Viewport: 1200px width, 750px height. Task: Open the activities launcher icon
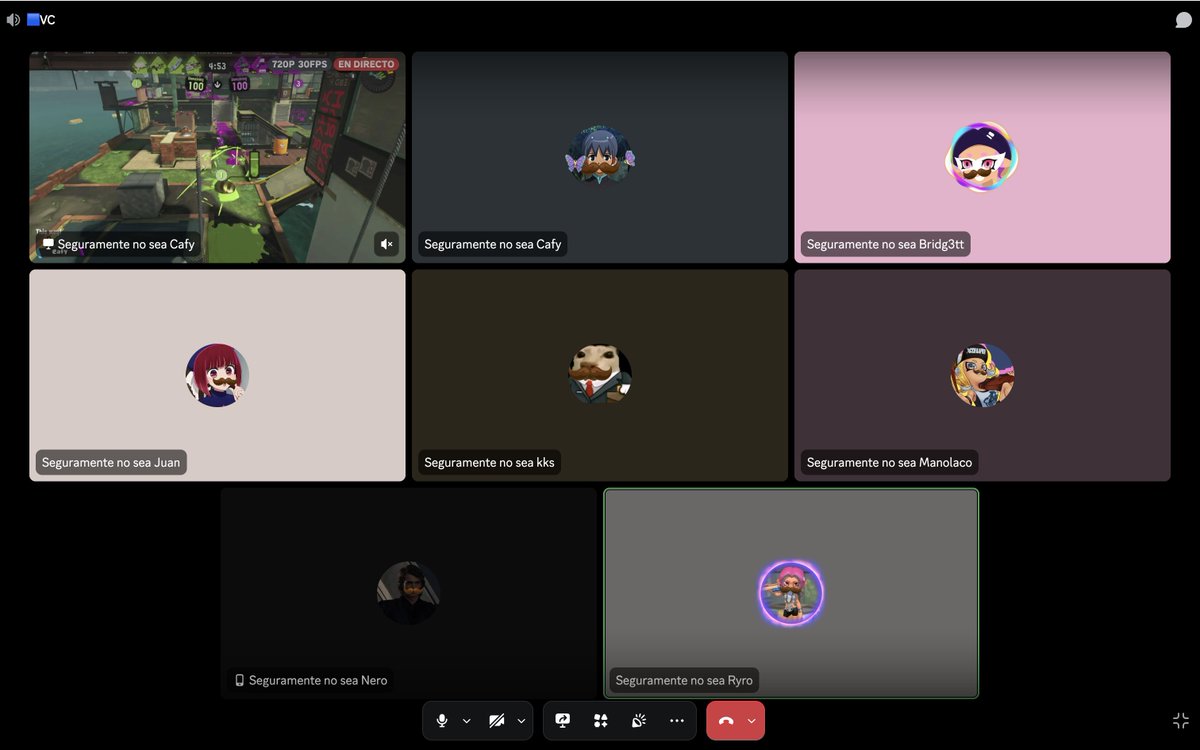pyautogui.click(x=600, y=720)
